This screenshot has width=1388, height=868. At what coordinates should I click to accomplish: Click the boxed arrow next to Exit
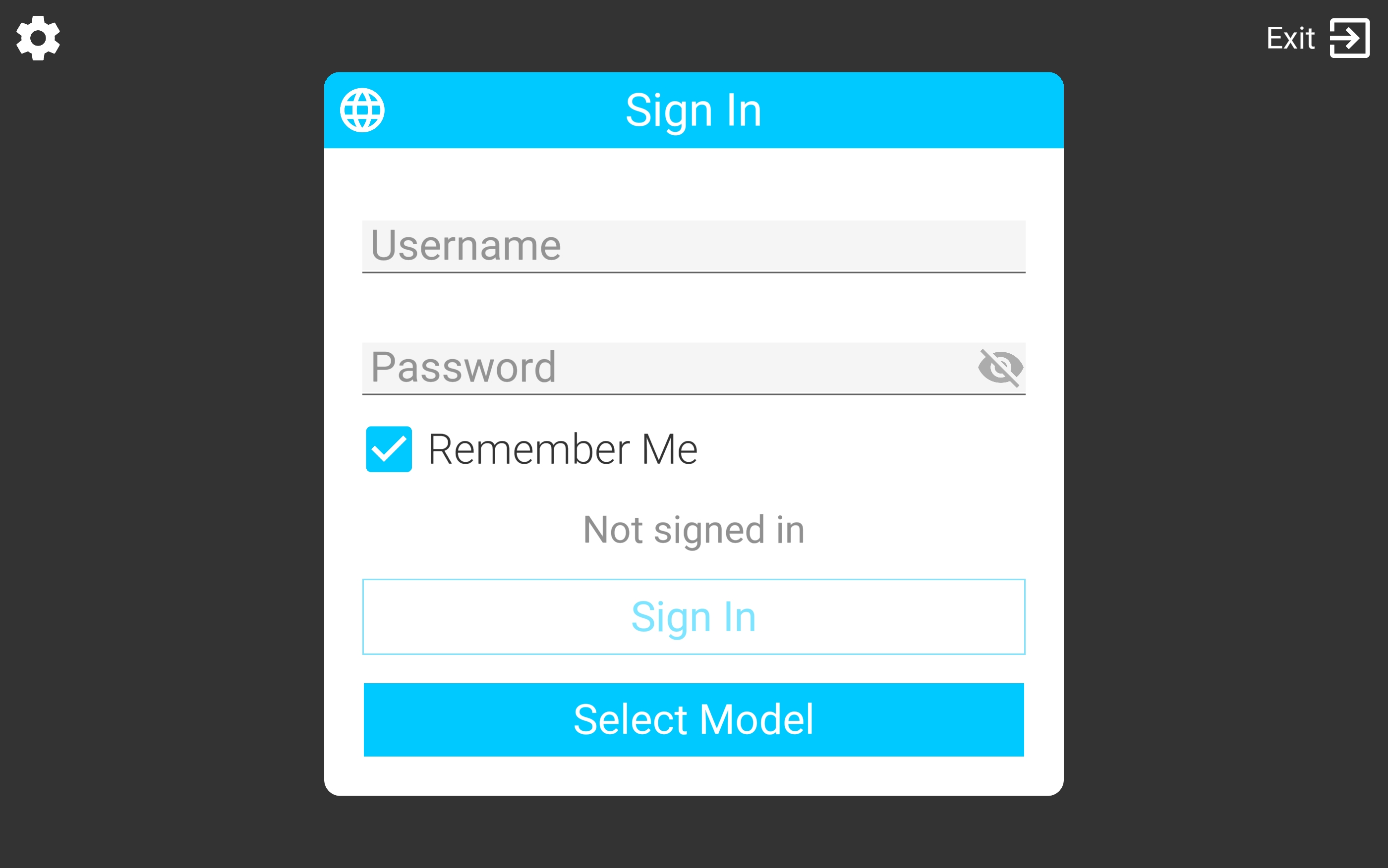(1349, 39)
